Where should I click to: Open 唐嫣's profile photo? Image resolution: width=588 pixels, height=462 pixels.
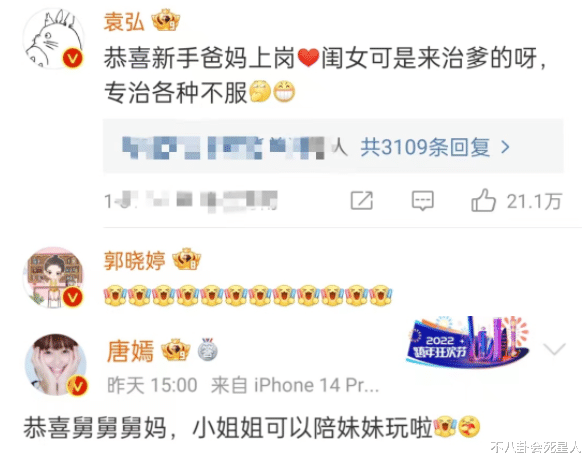[x=56, y=365]
